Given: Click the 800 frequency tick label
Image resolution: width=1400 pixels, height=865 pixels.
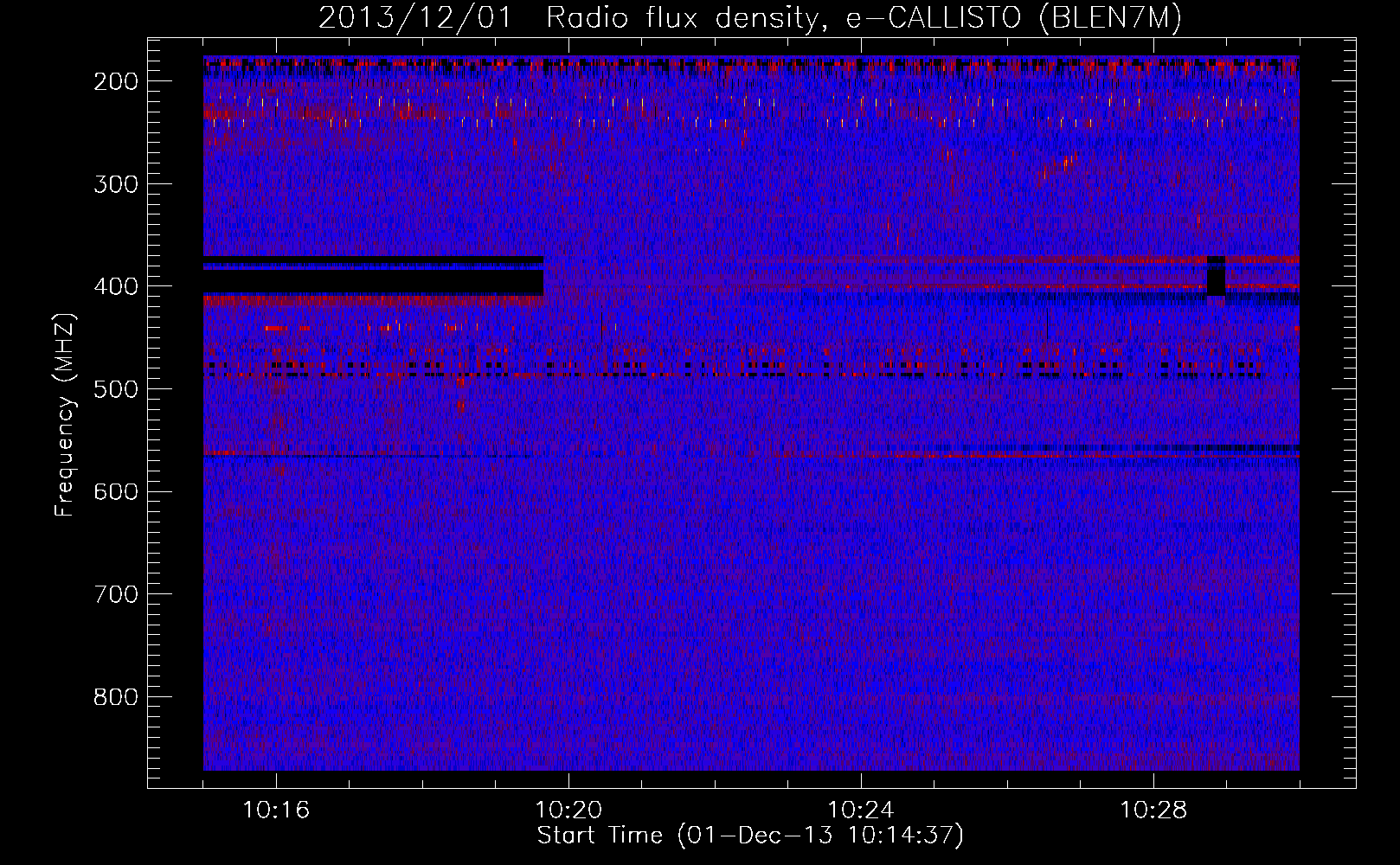Looking at the screenshot, I should click(115, 696).
